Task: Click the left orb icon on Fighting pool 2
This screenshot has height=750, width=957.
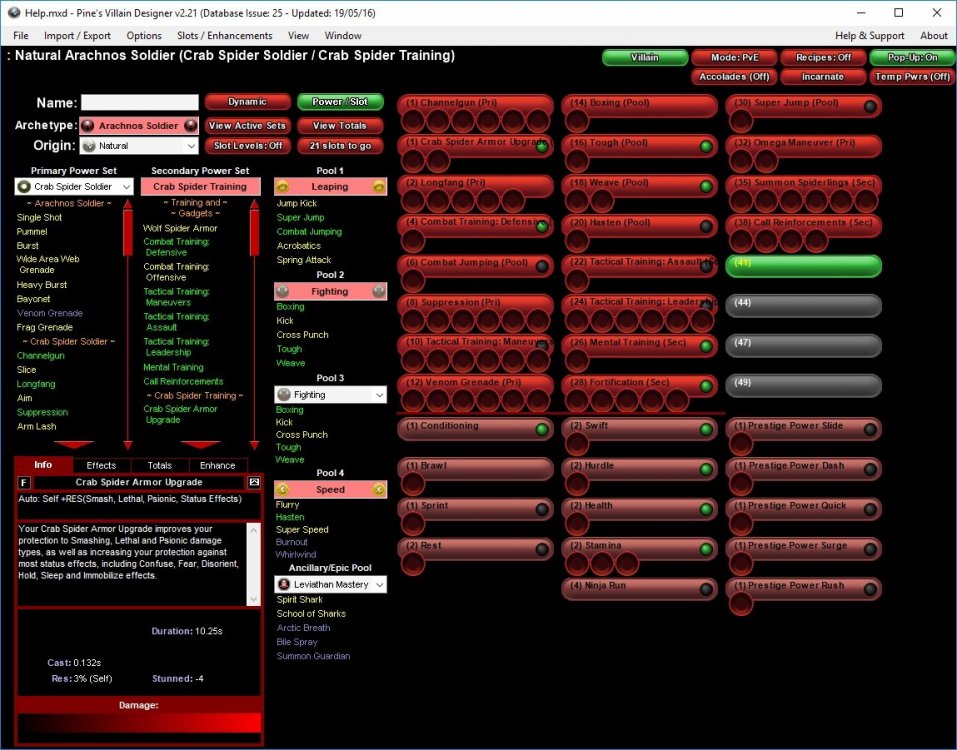Action: [x=283, y=292]
